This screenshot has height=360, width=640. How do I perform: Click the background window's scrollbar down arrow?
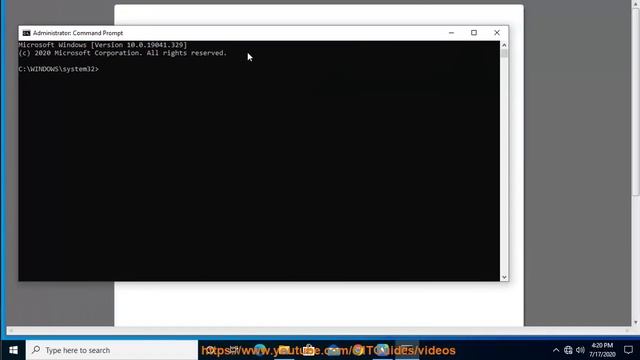(x=636, y=322)
